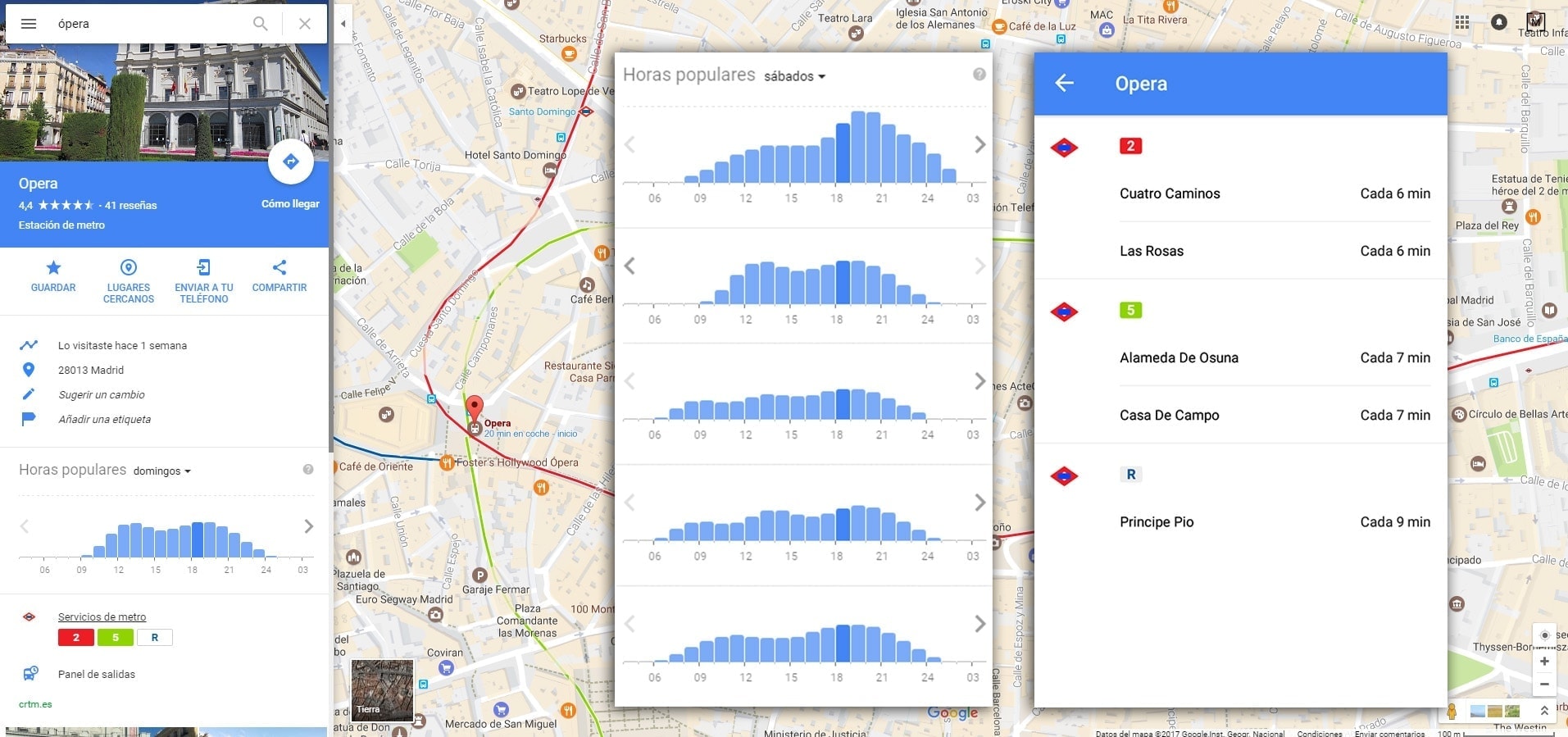Open Lugares cercanos nearby places
The height and width of the screenshot is (737, 1568).
click(x=129, y=281)
